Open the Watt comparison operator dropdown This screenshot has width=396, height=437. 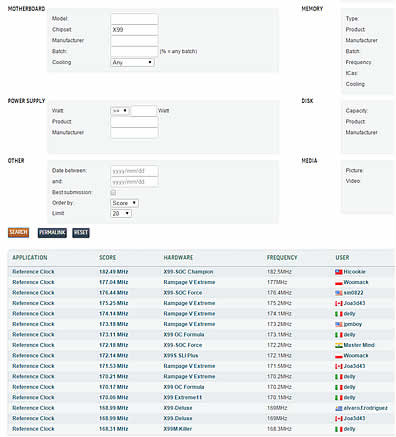pos(120,111)
